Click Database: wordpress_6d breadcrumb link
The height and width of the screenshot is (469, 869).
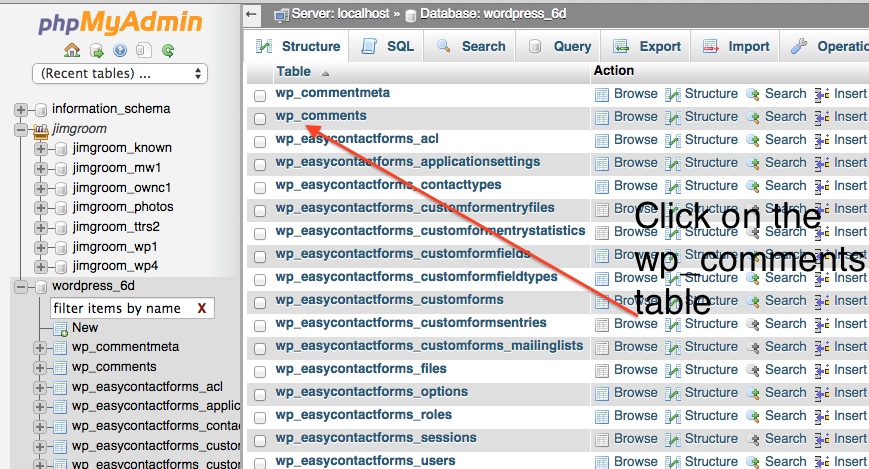click(x=493, y=14)
